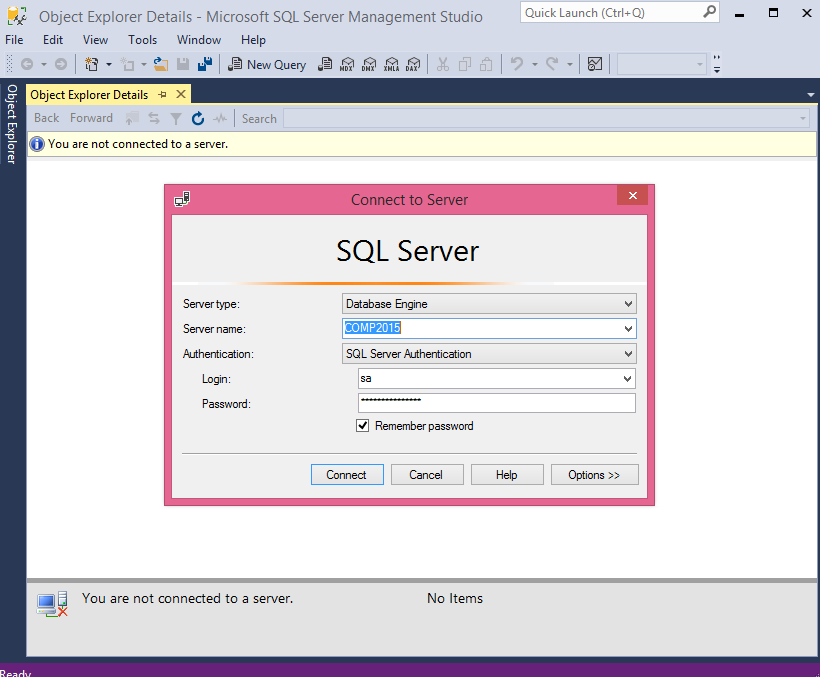Click Forward in Object Explorer Details
This screenshot has width=820, height=677.
(x=92, y=118)
